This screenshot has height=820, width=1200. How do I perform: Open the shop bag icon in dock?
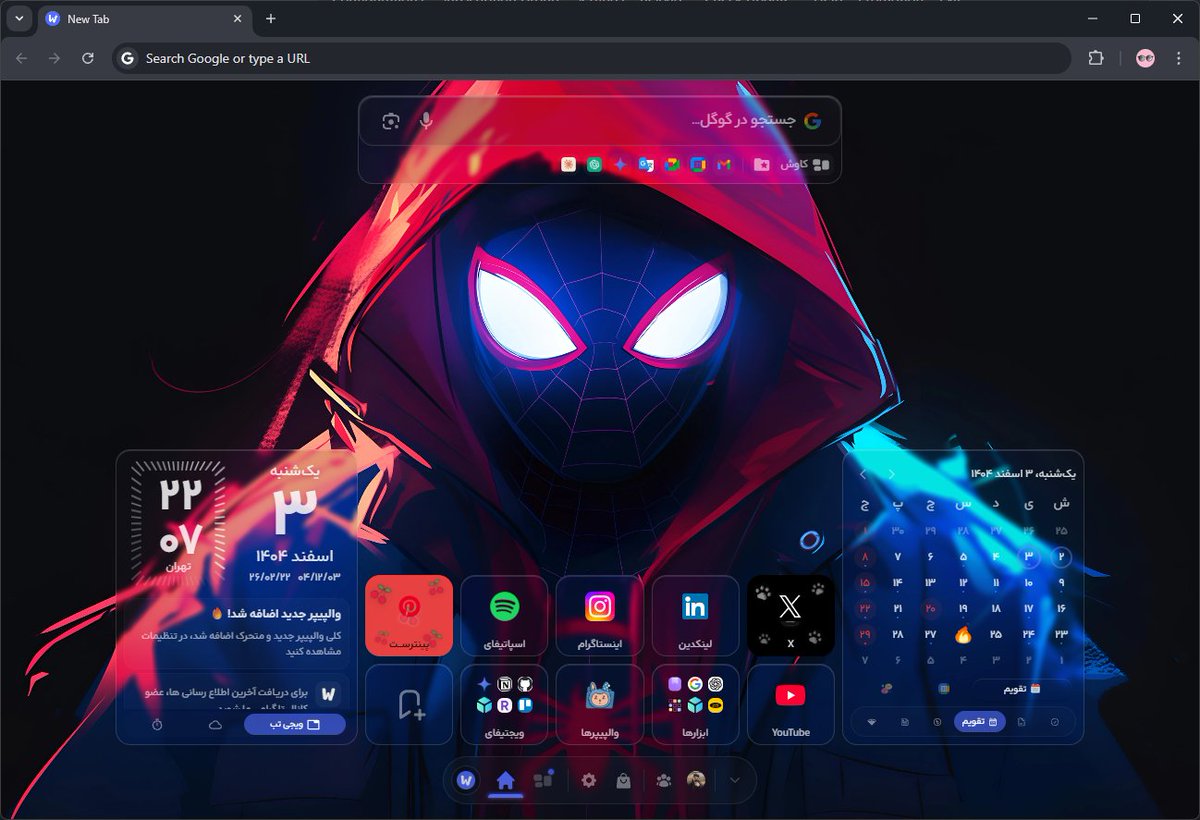623,780
